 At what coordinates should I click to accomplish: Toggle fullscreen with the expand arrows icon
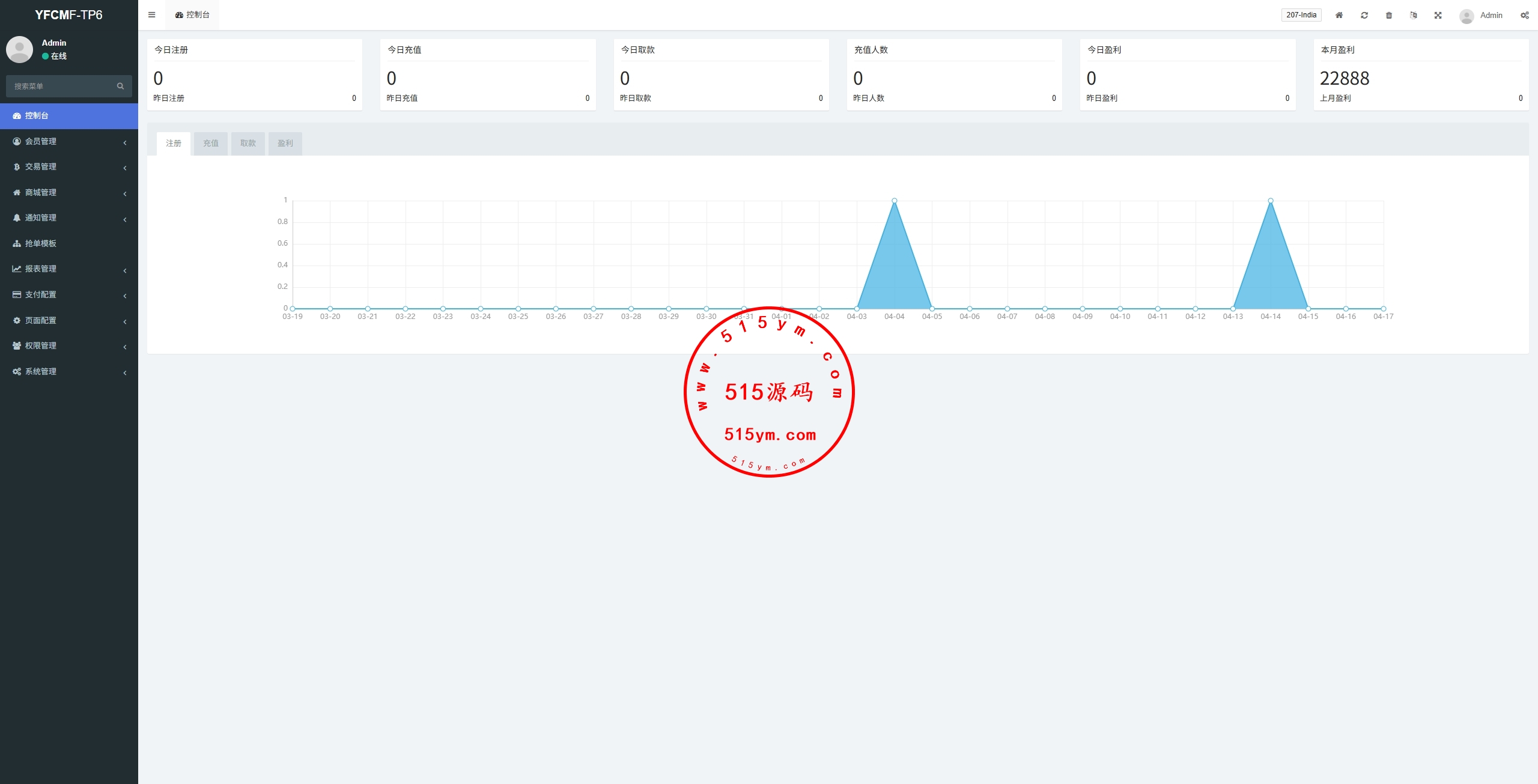coord(1438,16)
